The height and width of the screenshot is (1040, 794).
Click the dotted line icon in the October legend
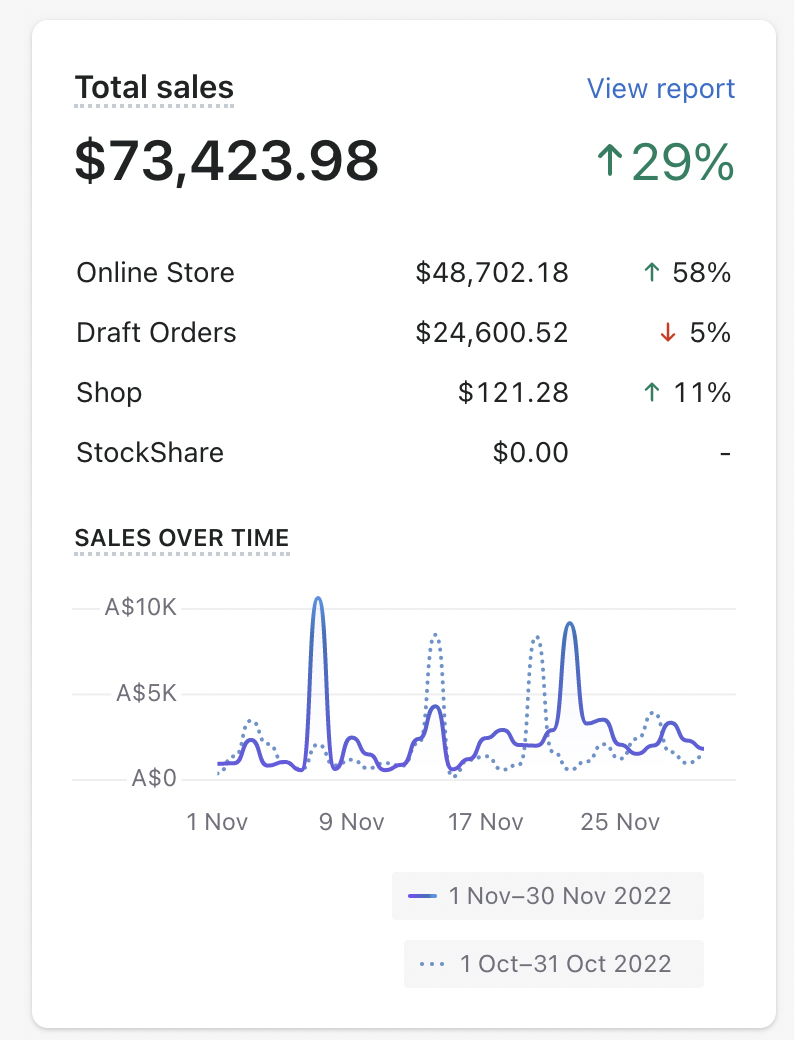tap(433, 964)
